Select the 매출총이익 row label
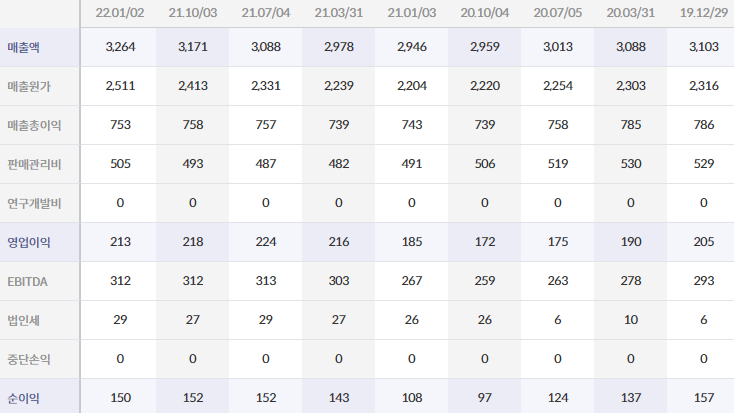The width and height of the screenshot is (734, 413). point(34,125)
